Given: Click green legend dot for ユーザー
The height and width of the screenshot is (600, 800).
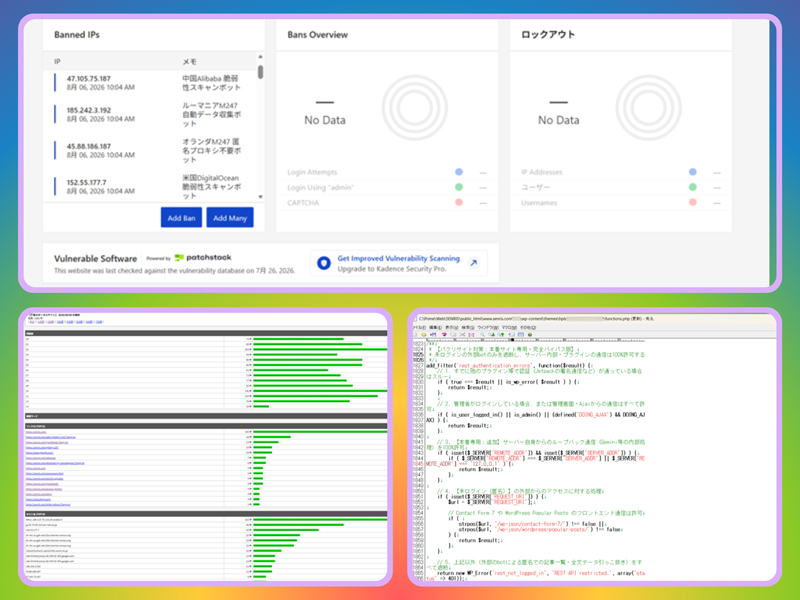Looking at the screenshot, I should [692, 187].
